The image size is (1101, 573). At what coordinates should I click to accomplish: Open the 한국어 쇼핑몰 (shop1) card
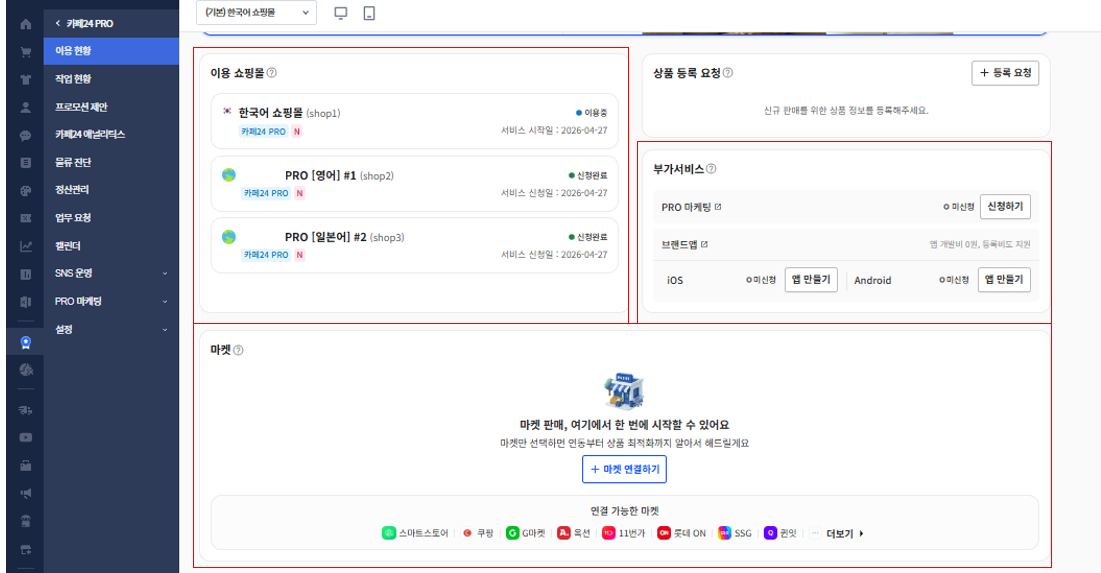(414, 121)
